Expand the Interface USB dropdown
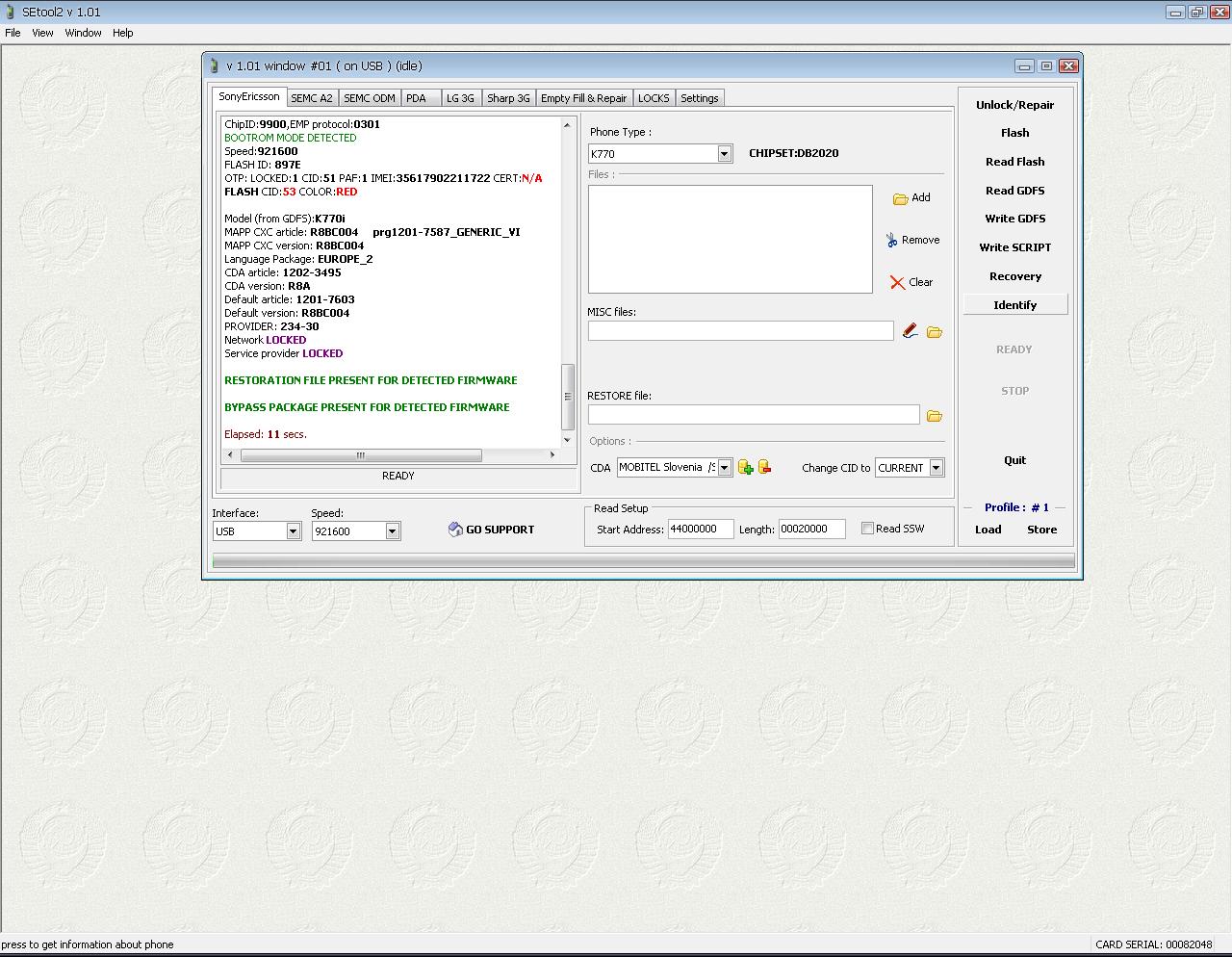 point(293,531)
